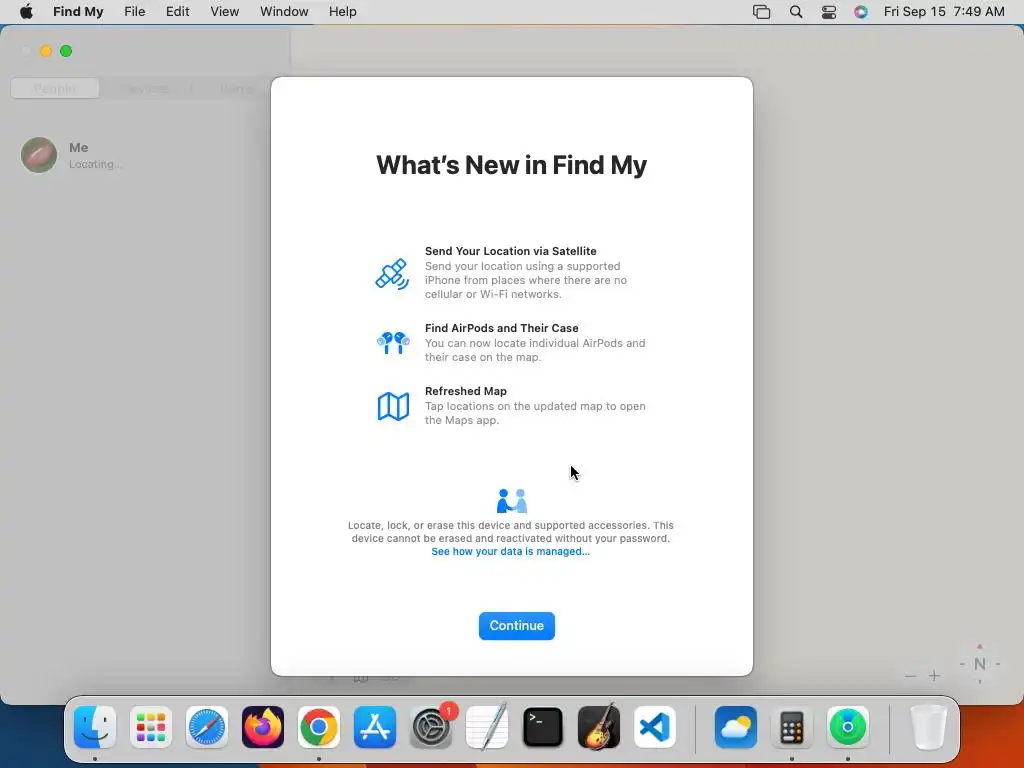Click the Stage Manager windows icon in menu bar

[x=761, y=12]
